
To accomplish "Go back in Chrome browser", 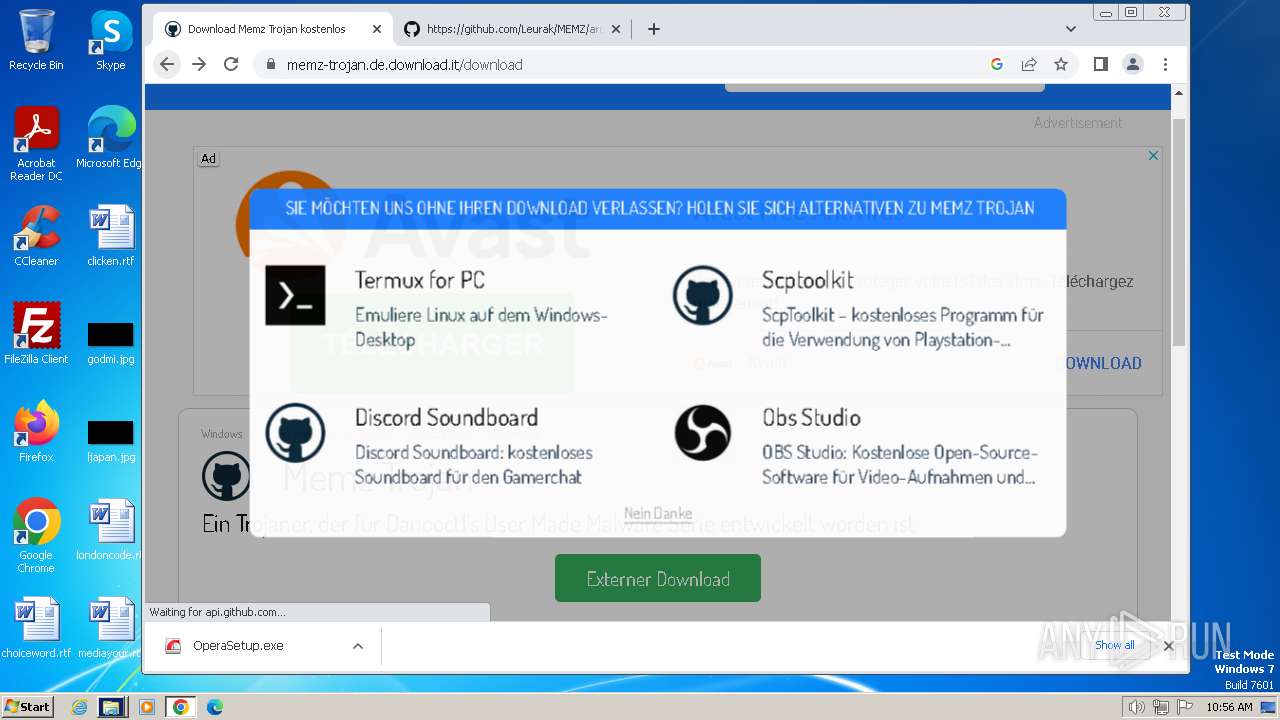I will 167,64.
